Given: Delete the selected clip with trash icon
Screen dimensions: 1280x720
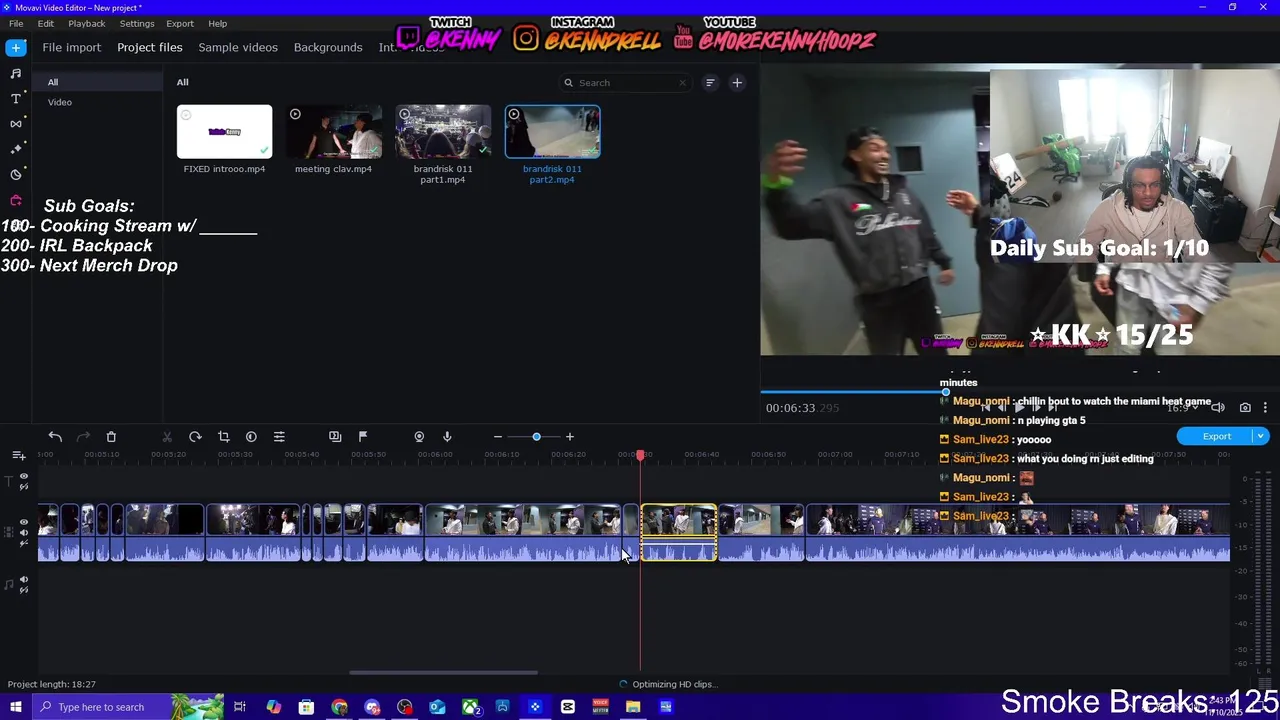Looking at the screenshot, I should click(x=111, y=437).
